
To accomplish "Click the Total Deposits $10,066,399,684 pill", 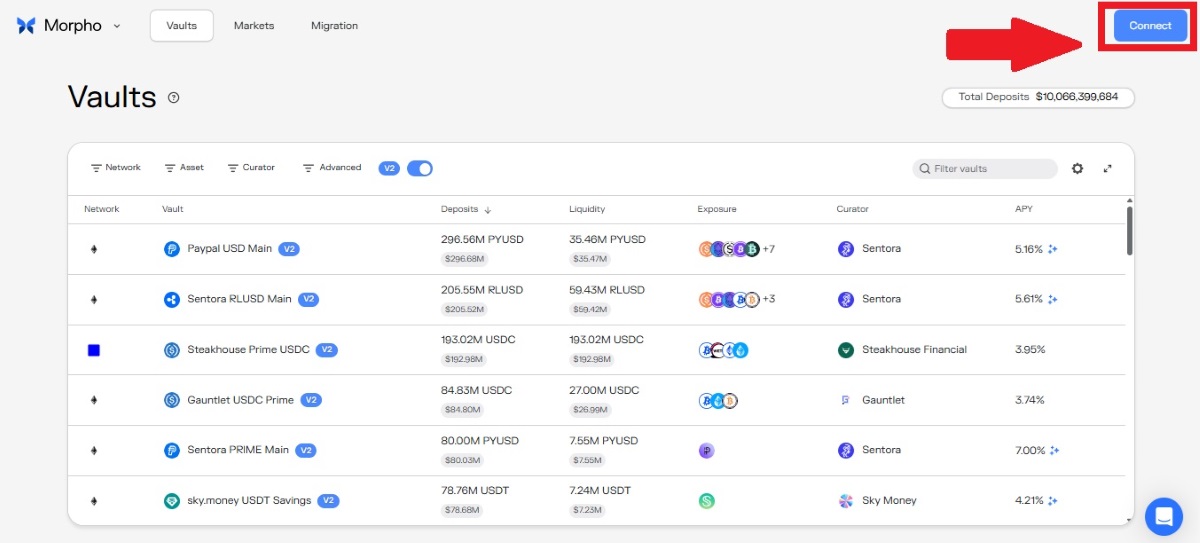I will pos(1038,97).
